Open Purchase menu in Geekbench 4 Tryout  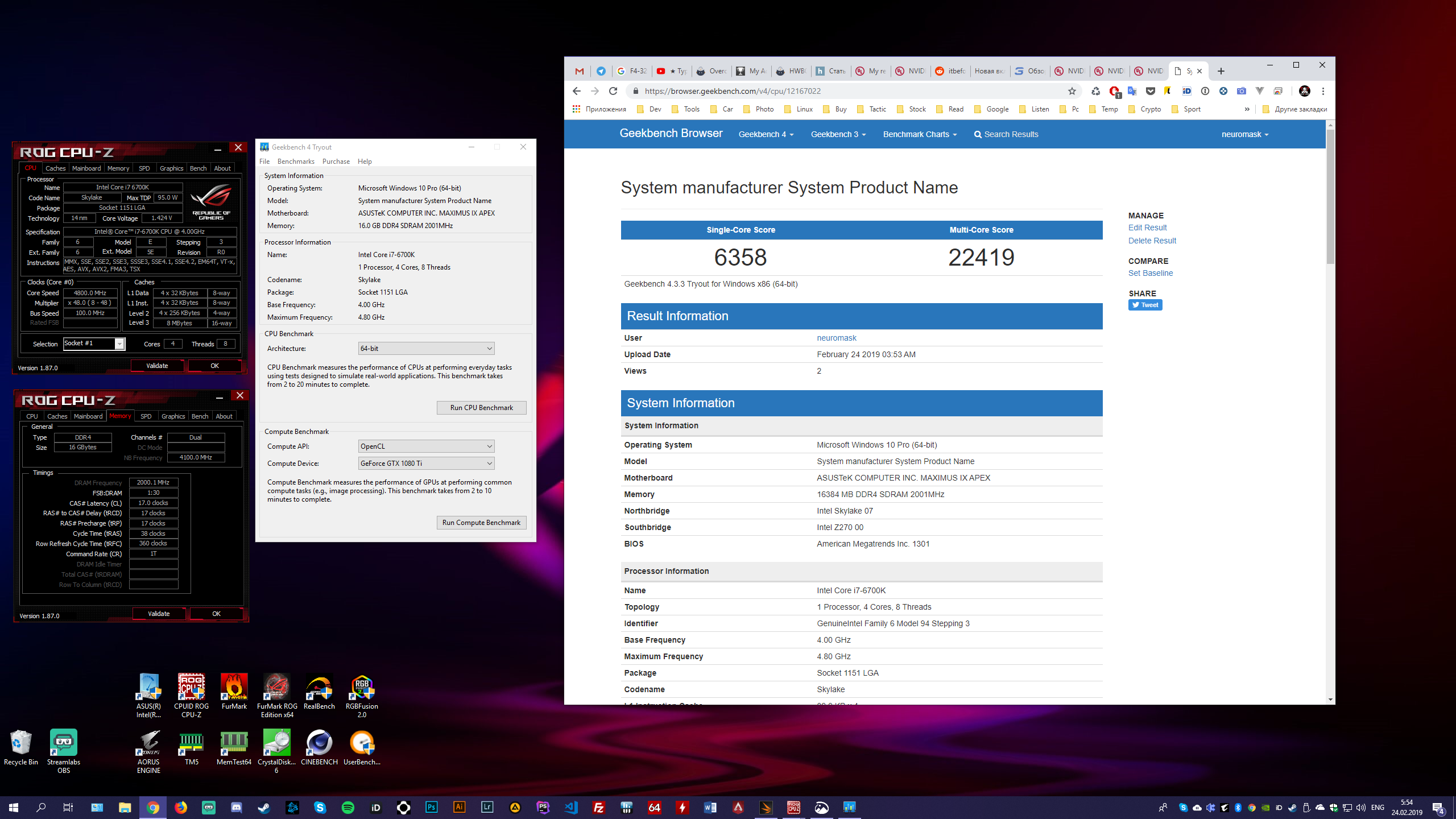pos(336,162)
